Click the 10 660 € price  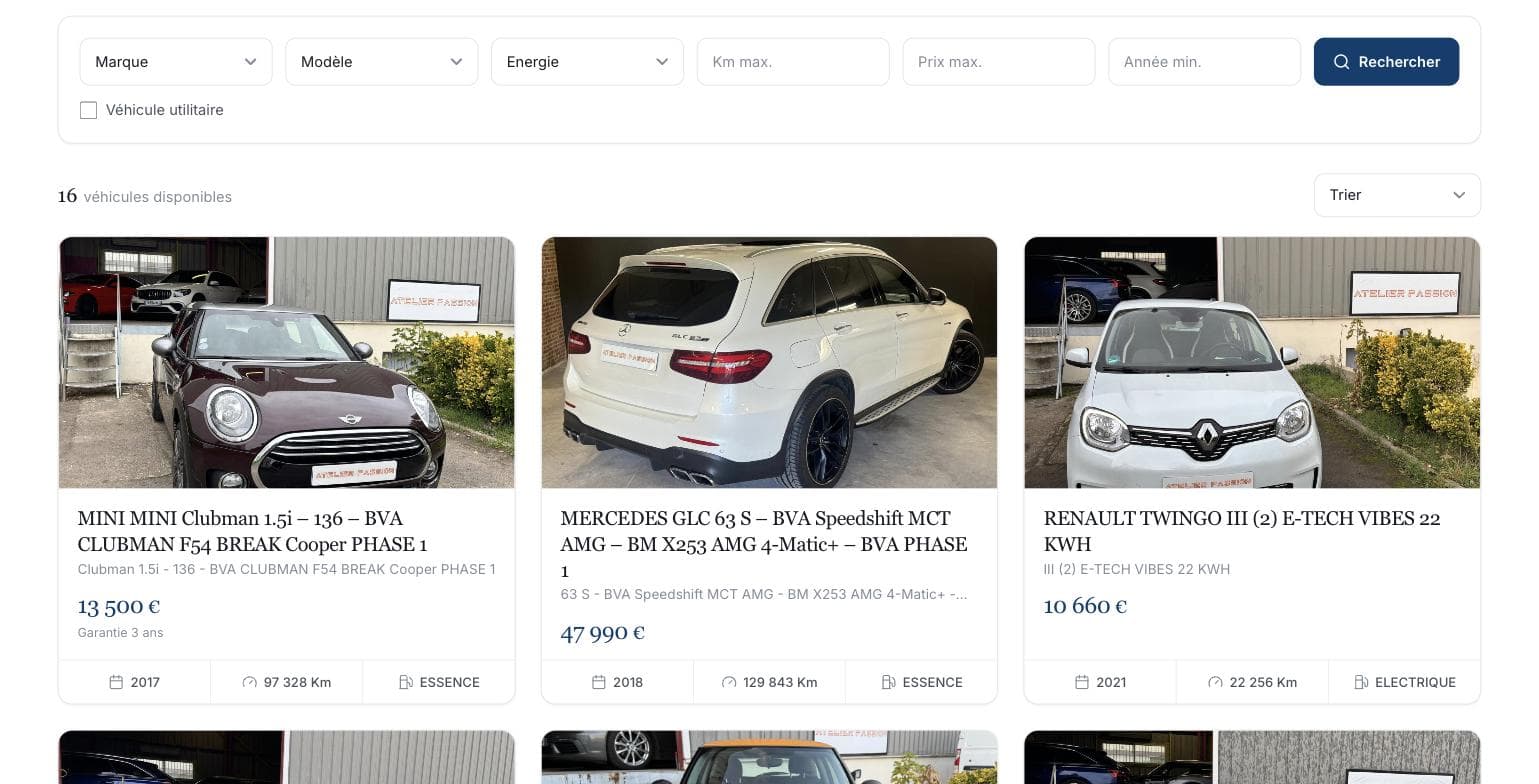1085,606
